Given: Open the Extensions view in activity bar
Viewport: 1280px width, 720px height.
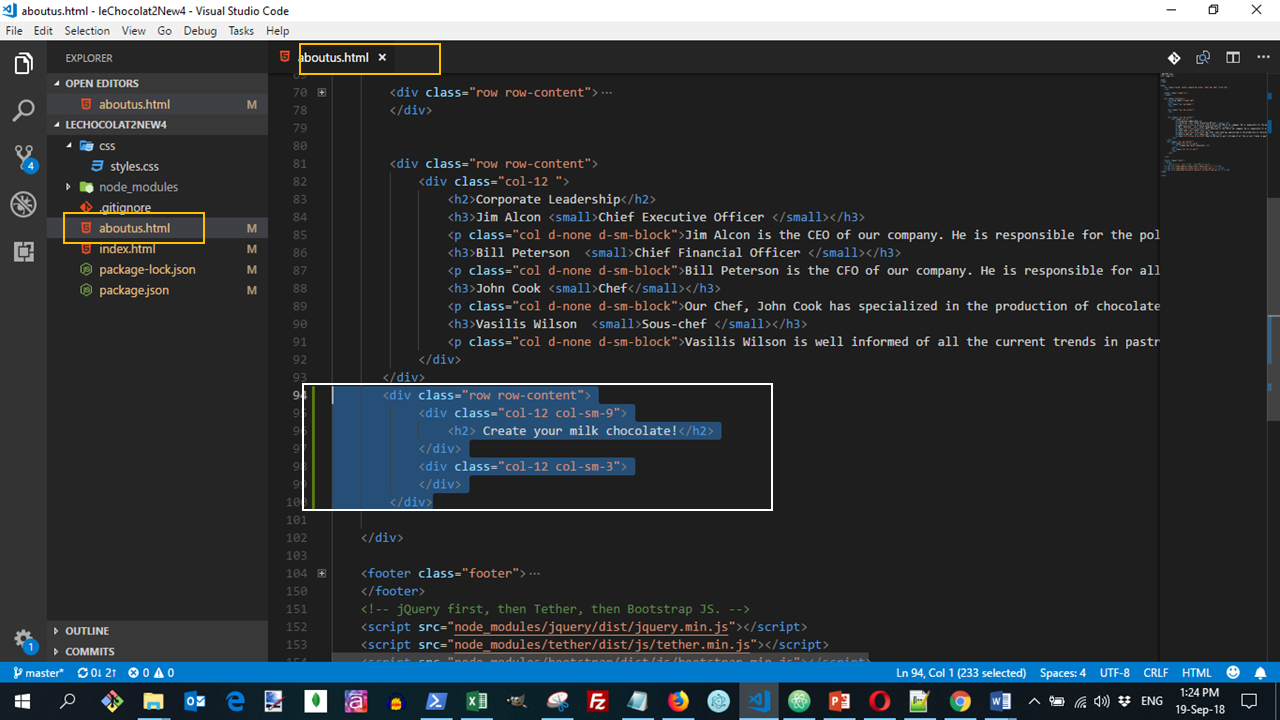Looking at the screenshot, I should pos(23,251).
